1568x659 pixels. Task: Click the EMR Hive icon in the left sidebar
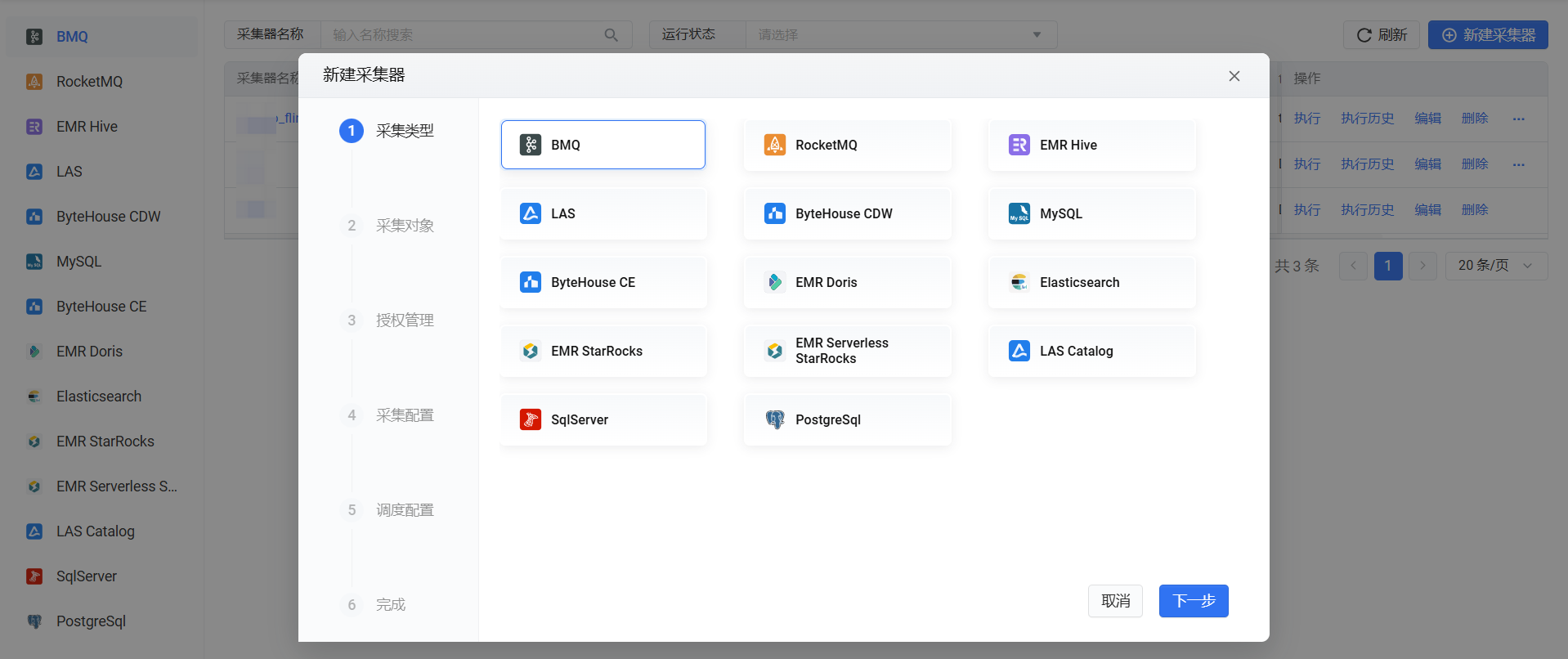[x=34, y=127]
